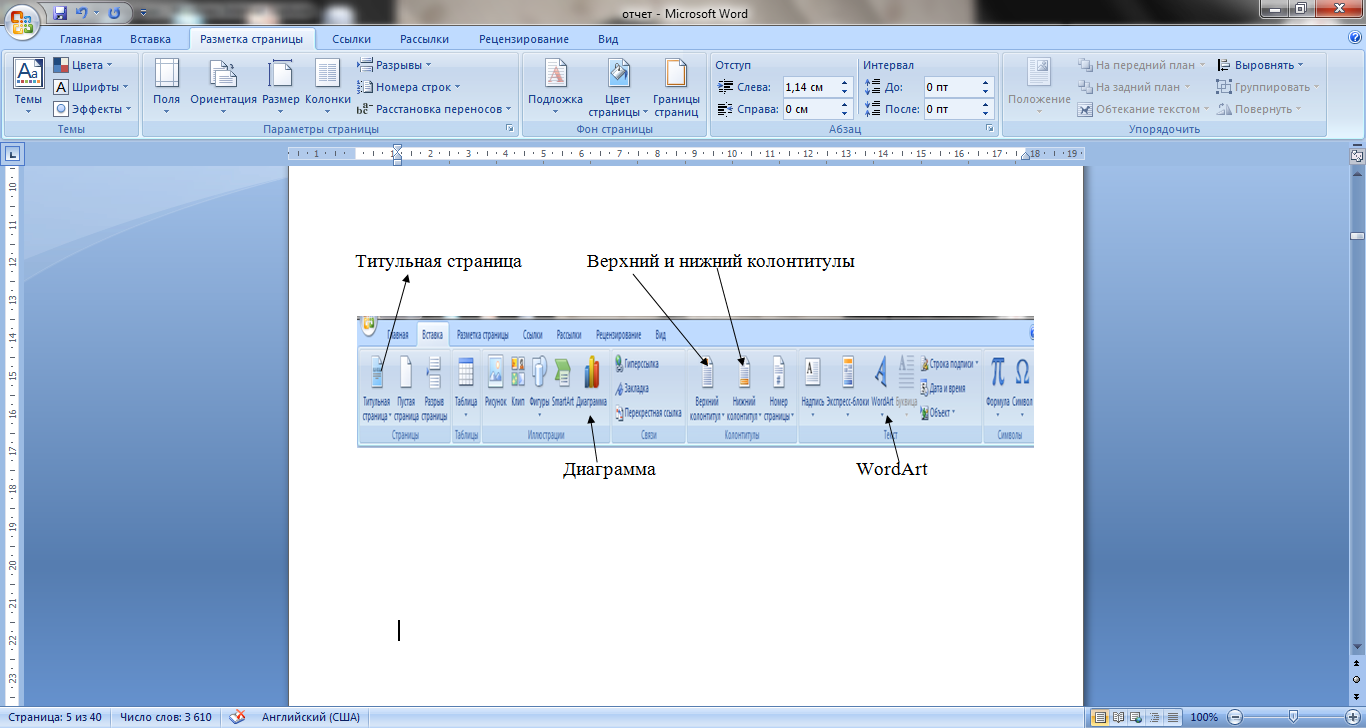
Task: Click the Группировать group button
Action: pyautogui.click(x=1268, y=87)
